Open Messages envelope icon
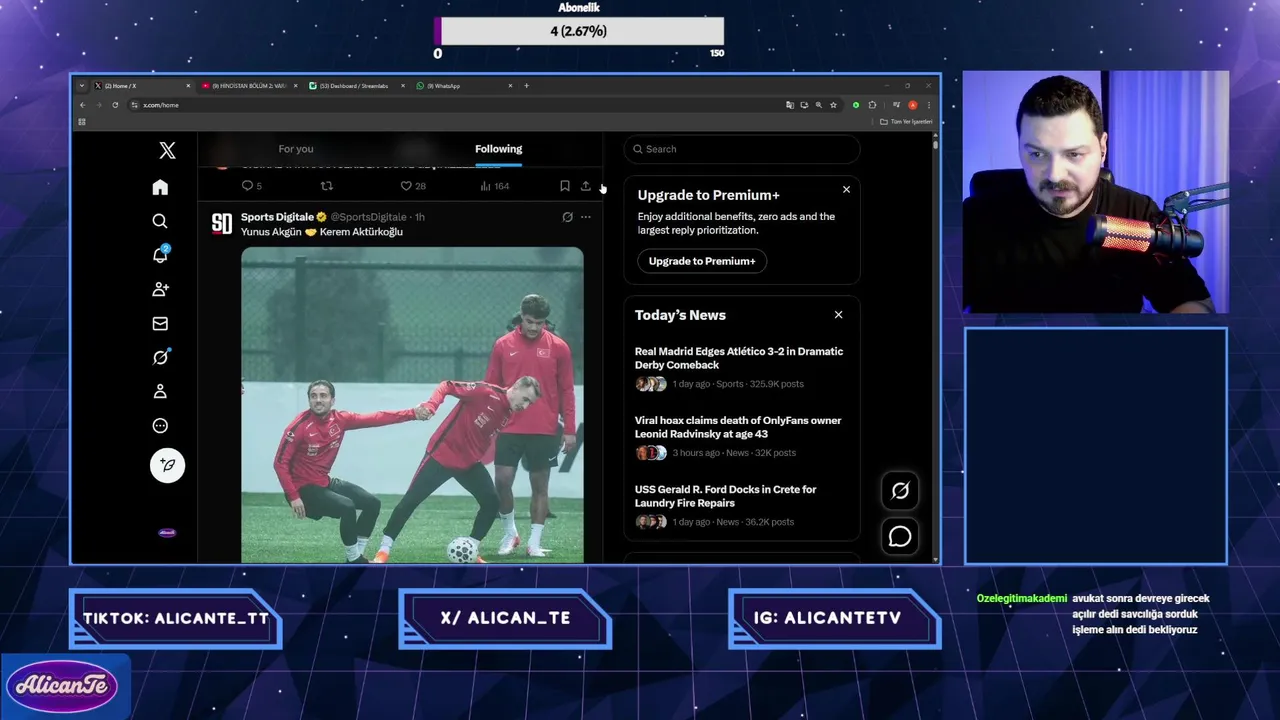This screenshot has height=720, width=1280. point(160,323)
